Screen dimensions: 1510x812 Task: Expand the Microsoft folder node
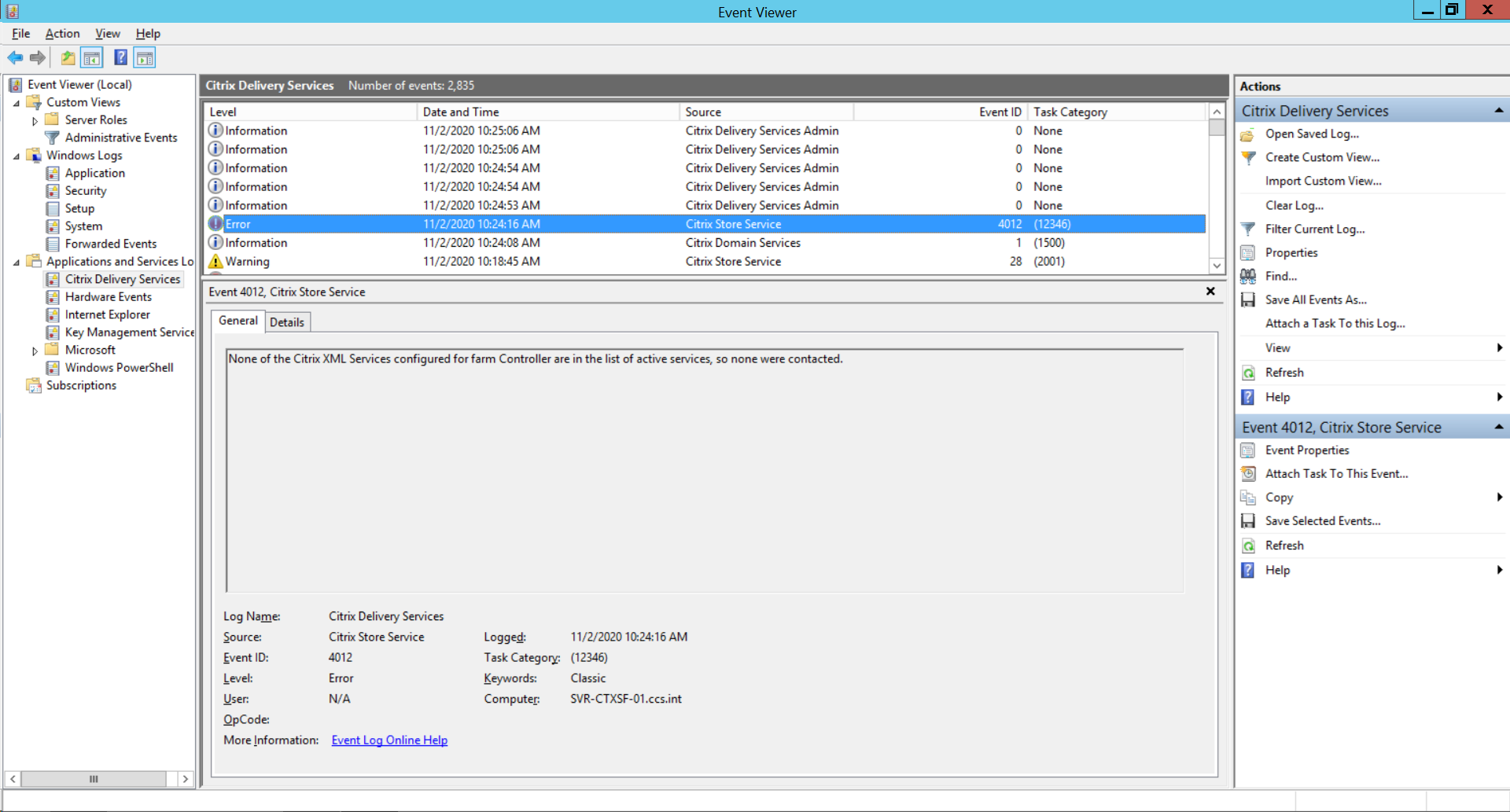point(35,351)
